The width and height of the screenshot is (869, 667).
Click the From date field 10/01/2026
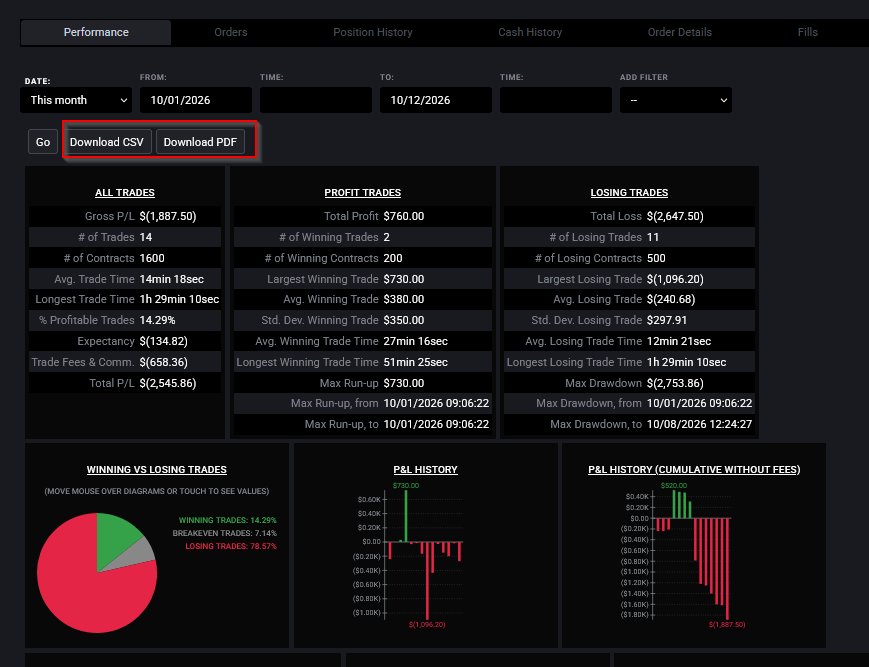pos(196,100)
